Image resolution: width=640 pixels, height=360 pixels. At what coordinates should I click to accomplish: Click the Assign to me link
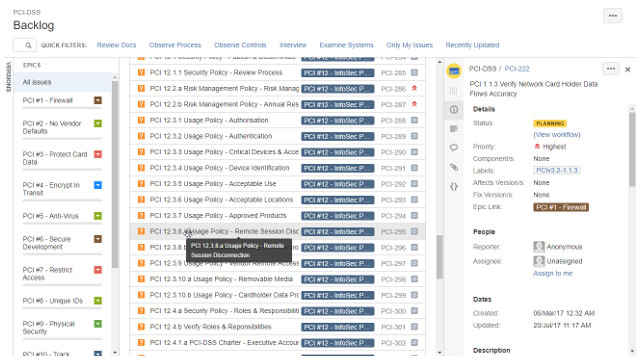(x=553, y=273)
